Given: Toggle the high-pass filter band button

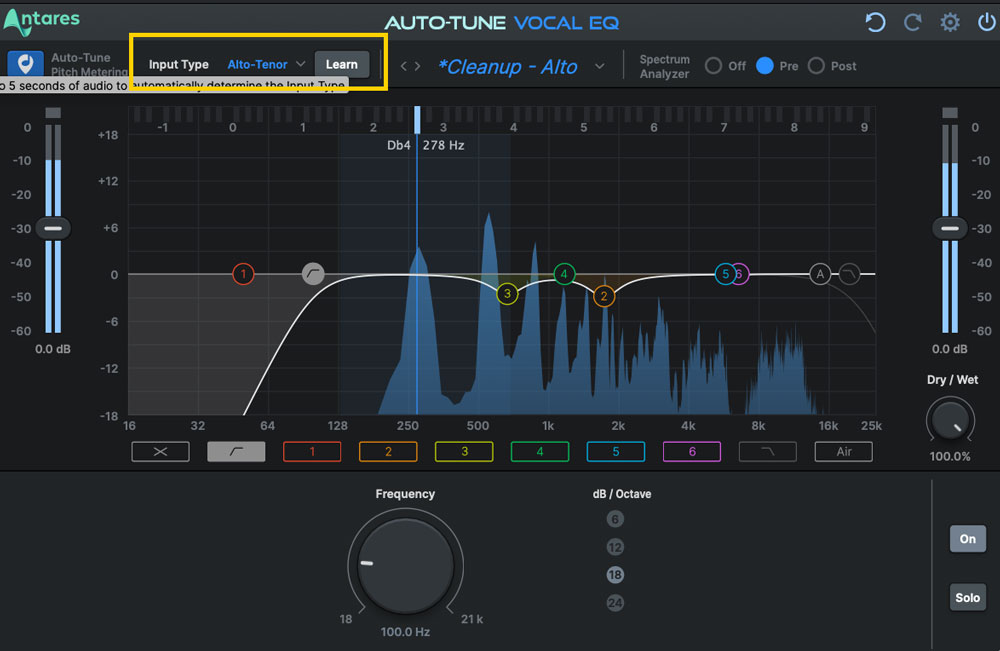Looking at the screenshot, I should point(236,451).
